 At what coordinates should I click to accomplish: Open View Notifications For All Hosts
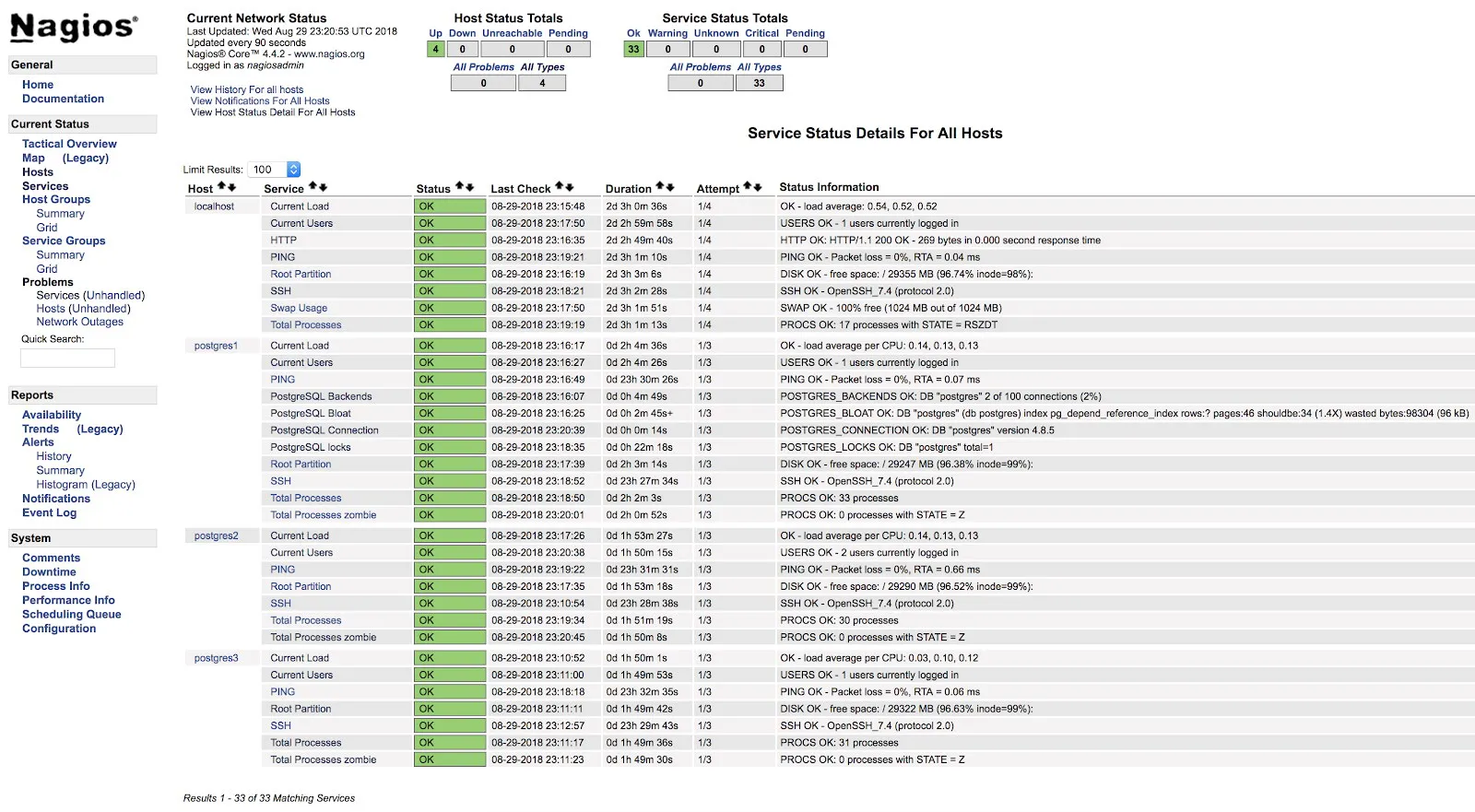[x=259, y=101]
